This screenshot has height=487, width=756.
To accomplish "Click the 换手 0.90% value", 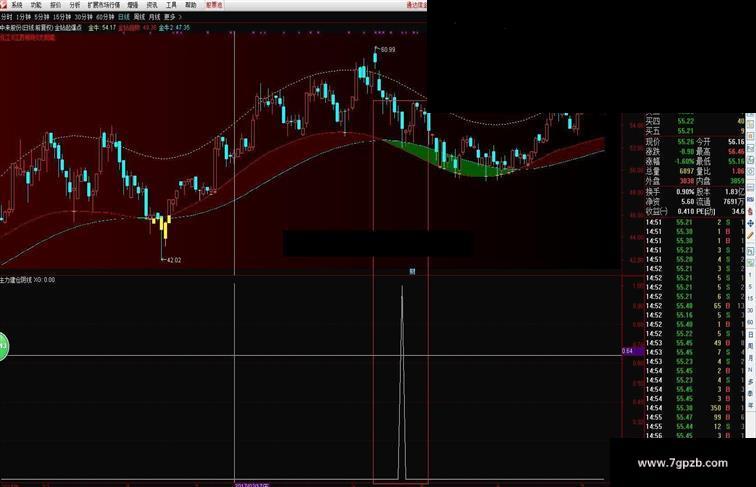I will click(x=685, y=192).
